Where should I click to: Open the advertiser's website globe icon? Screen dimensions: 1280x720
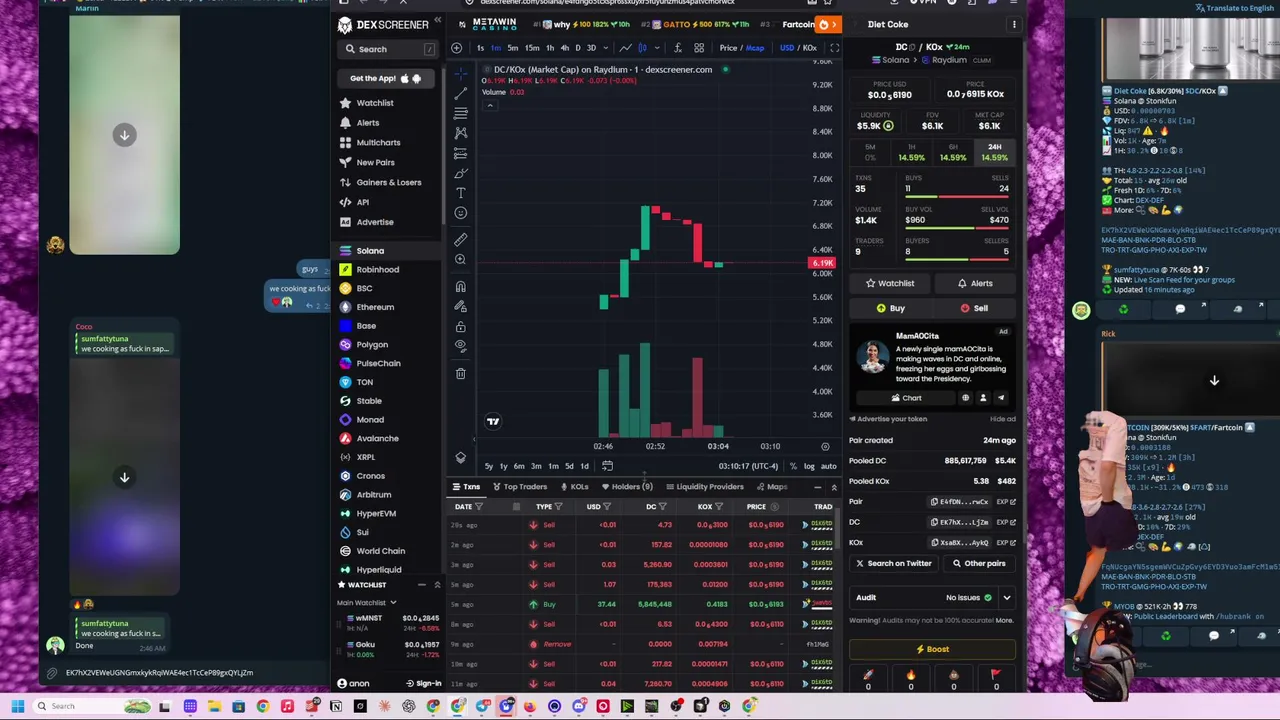click(965, 398)
